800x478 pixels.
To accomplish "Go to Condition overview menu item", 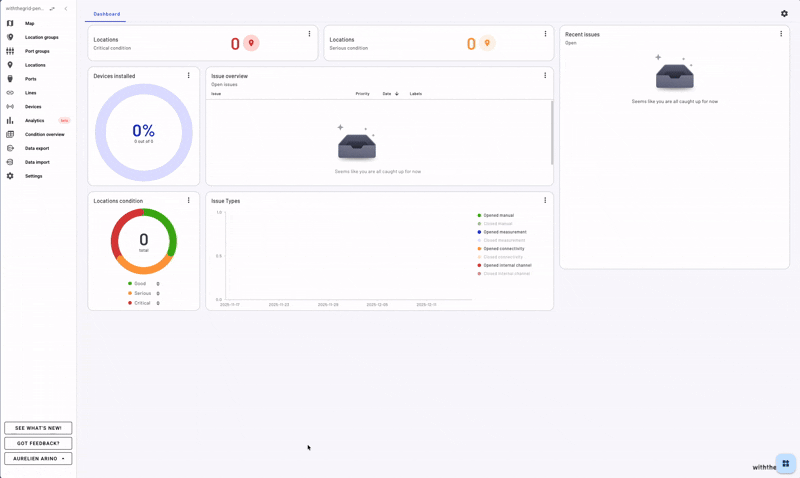I will click(x=44, y=134).
